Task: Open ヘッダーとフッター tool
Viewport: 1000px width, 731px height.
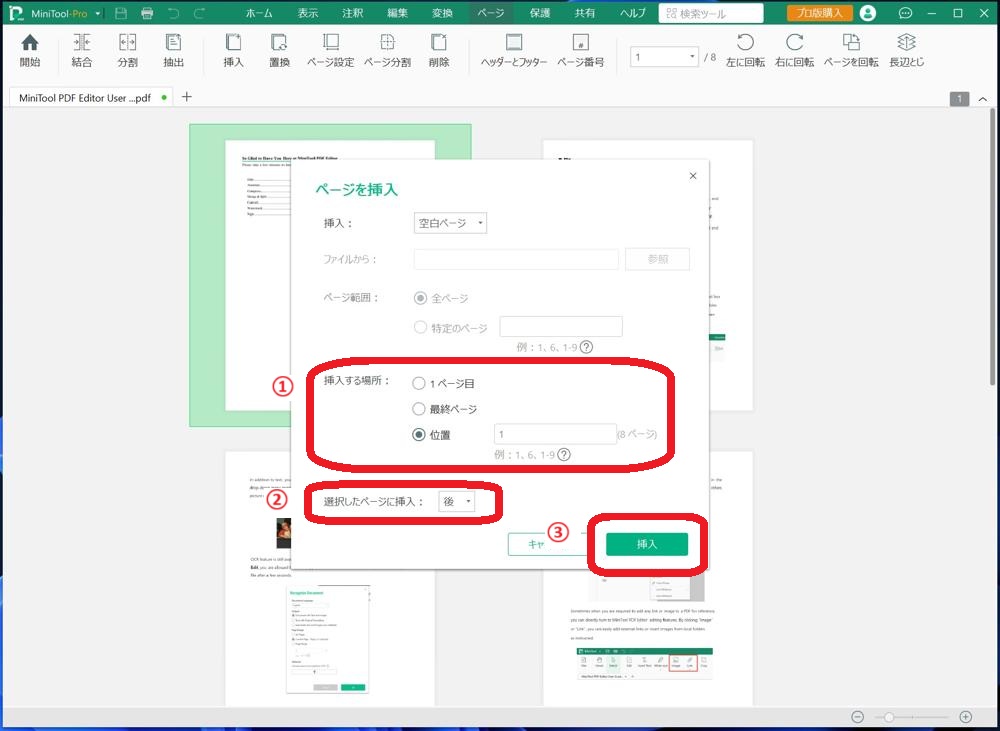Action: 513,50
